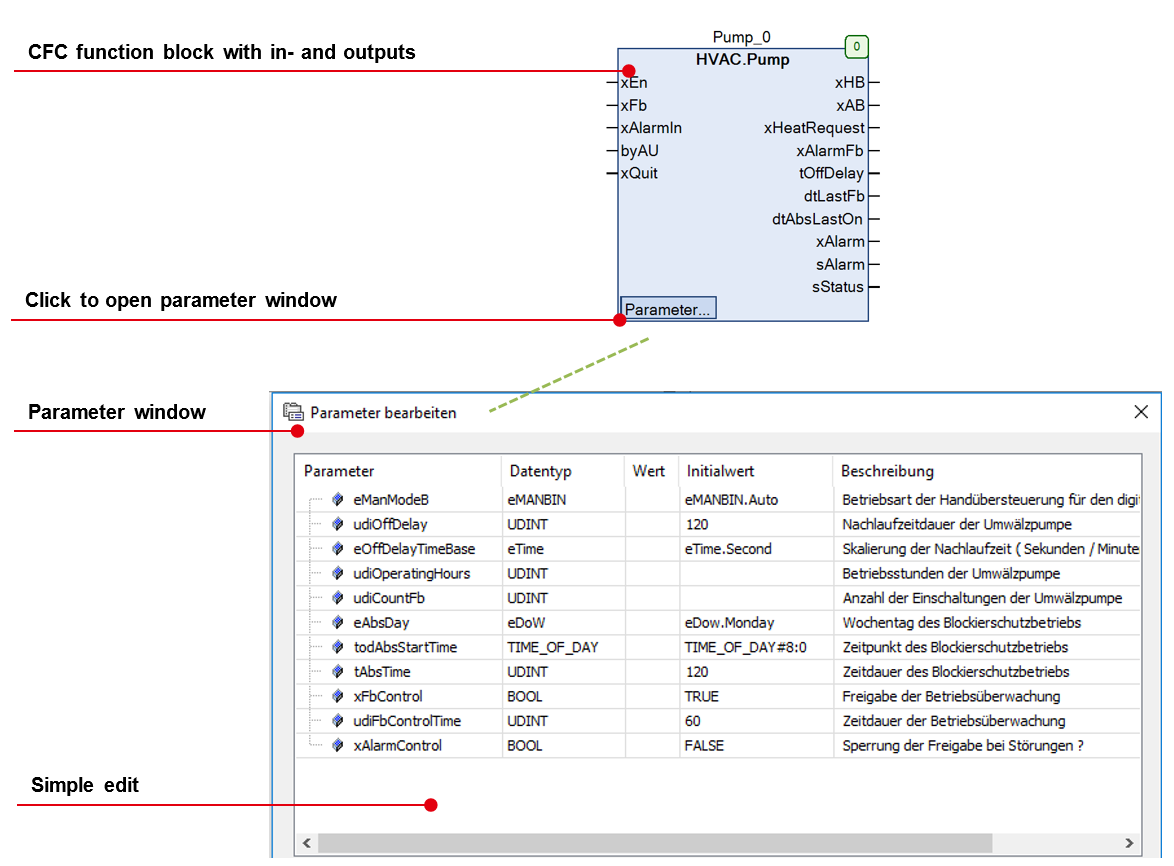Viewport: 1174px width, 866px height.
Task: Toggle the TRUE value of xFbControl
Action: [702, 696]
